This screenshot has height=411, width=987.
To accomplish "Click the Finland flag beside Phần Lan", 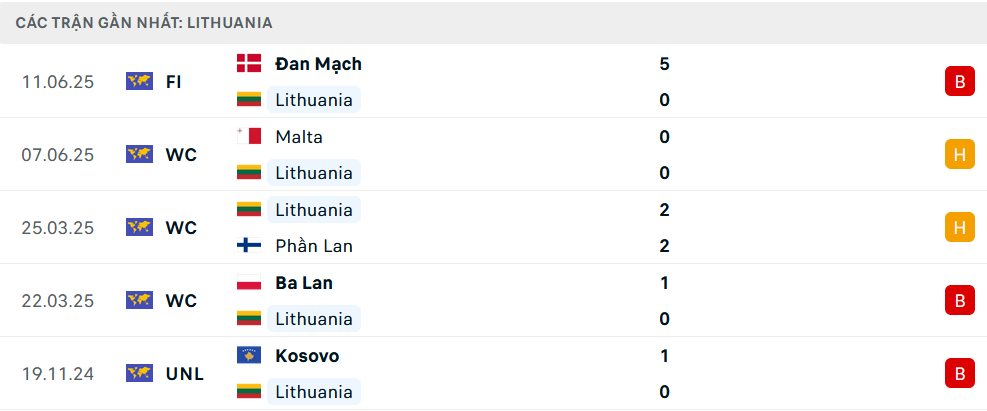I will pos(249,246).
